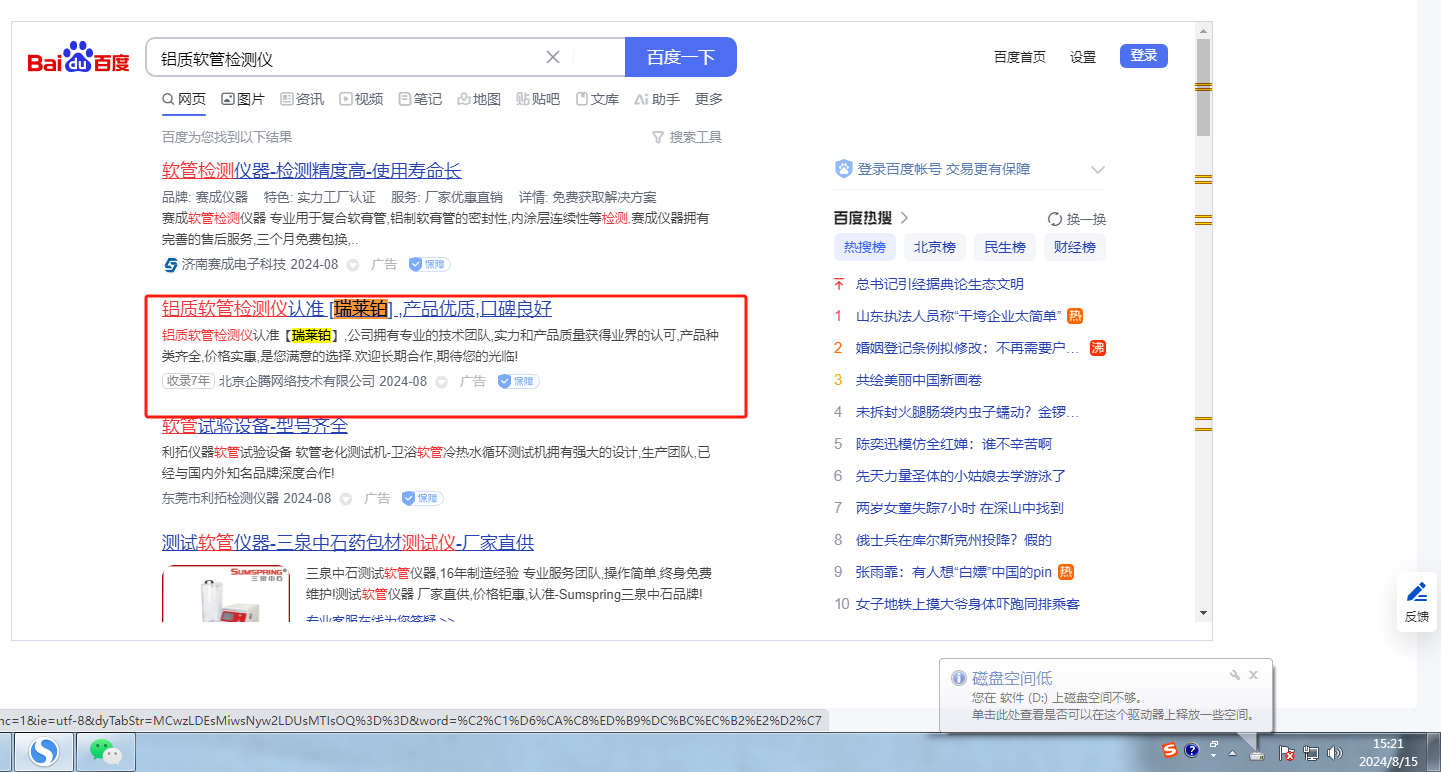Open WeChat from the taskbar
Image resolution: width=1441 pixels, height=772 pixels.
(x=105, y=751)
